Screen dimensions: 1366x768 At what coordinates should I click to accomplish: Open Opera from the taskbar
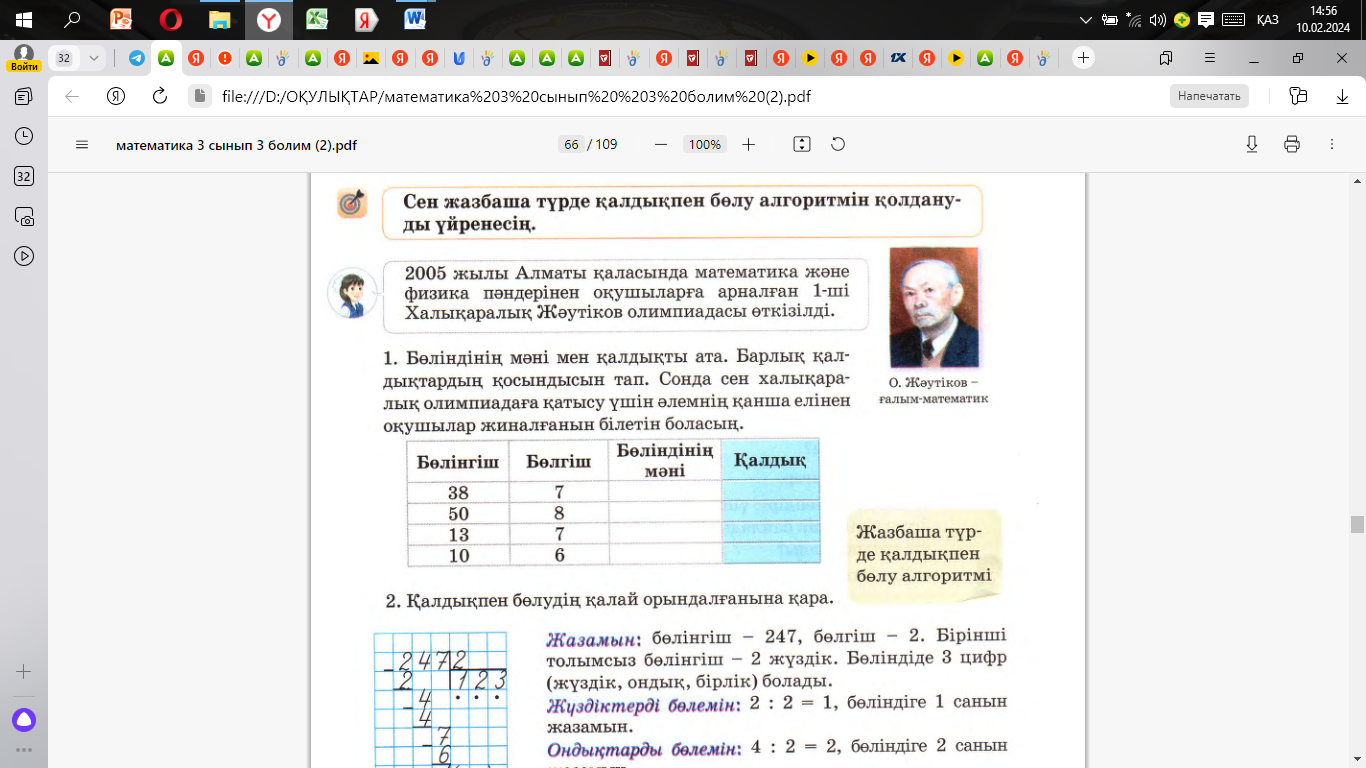170,19
